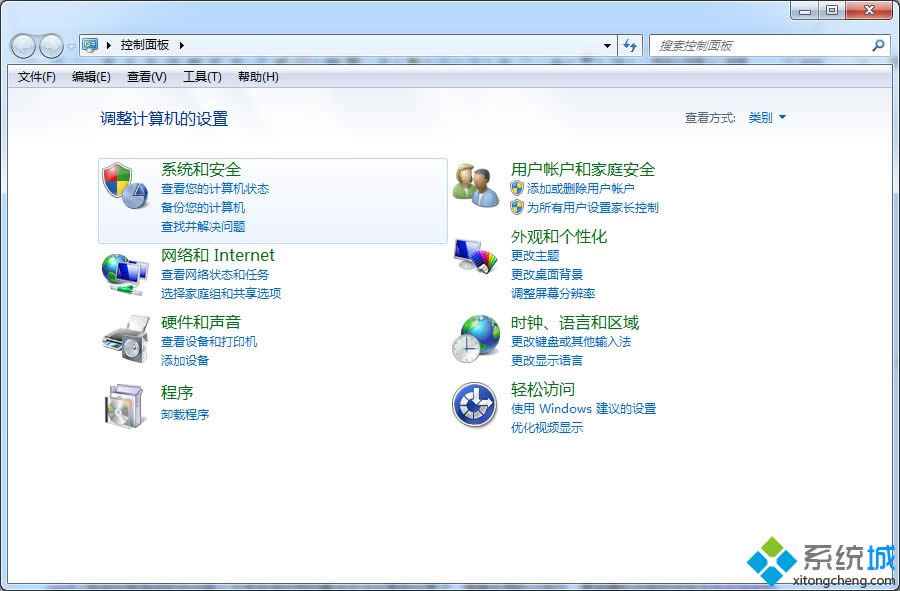Open the 文件(F) menu
Viewport: 900px width, 591px height.
coord(37,77)
